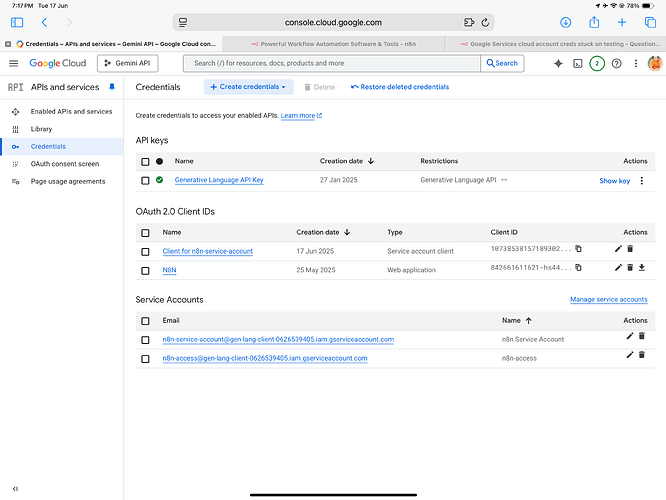666x500 pixels.
Task: Edit the N8N OAuth client
Action: (618, 267)
